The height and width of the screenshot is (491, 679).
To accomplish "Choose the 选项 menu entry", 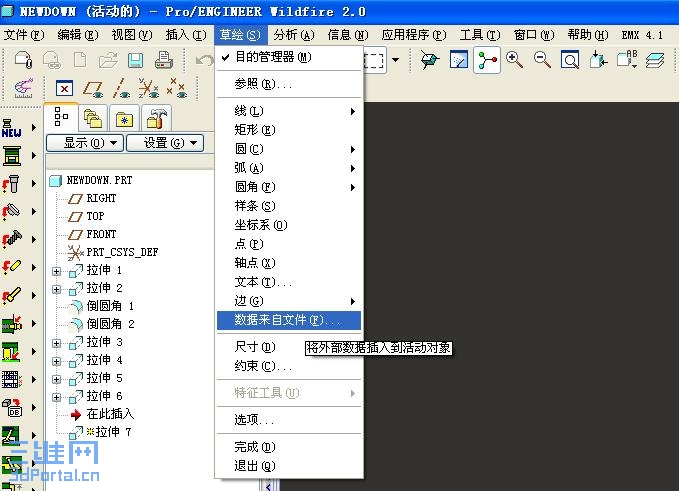I will point(289,420).
